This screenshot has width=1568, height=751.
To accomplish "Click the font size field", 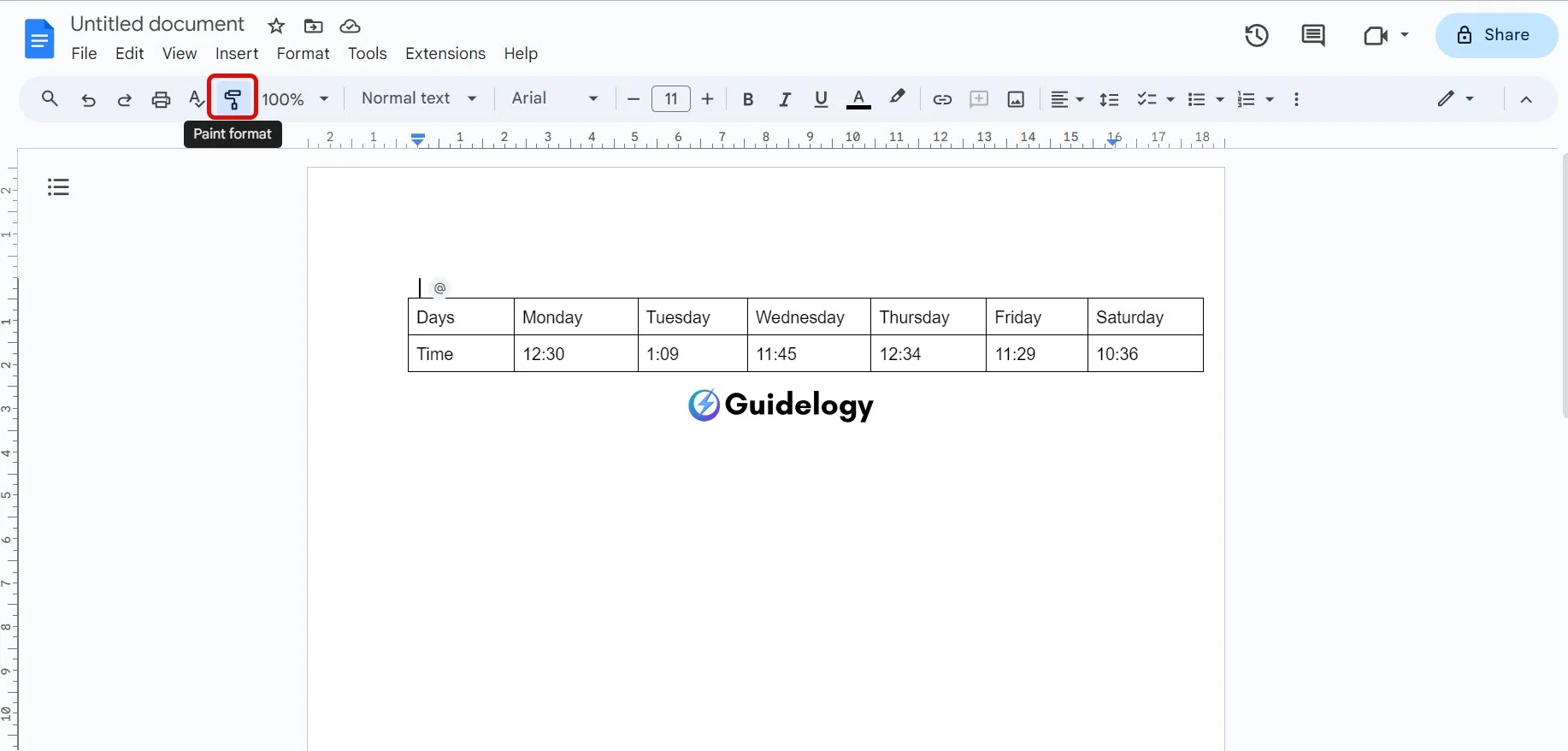I will coord(670,99).
